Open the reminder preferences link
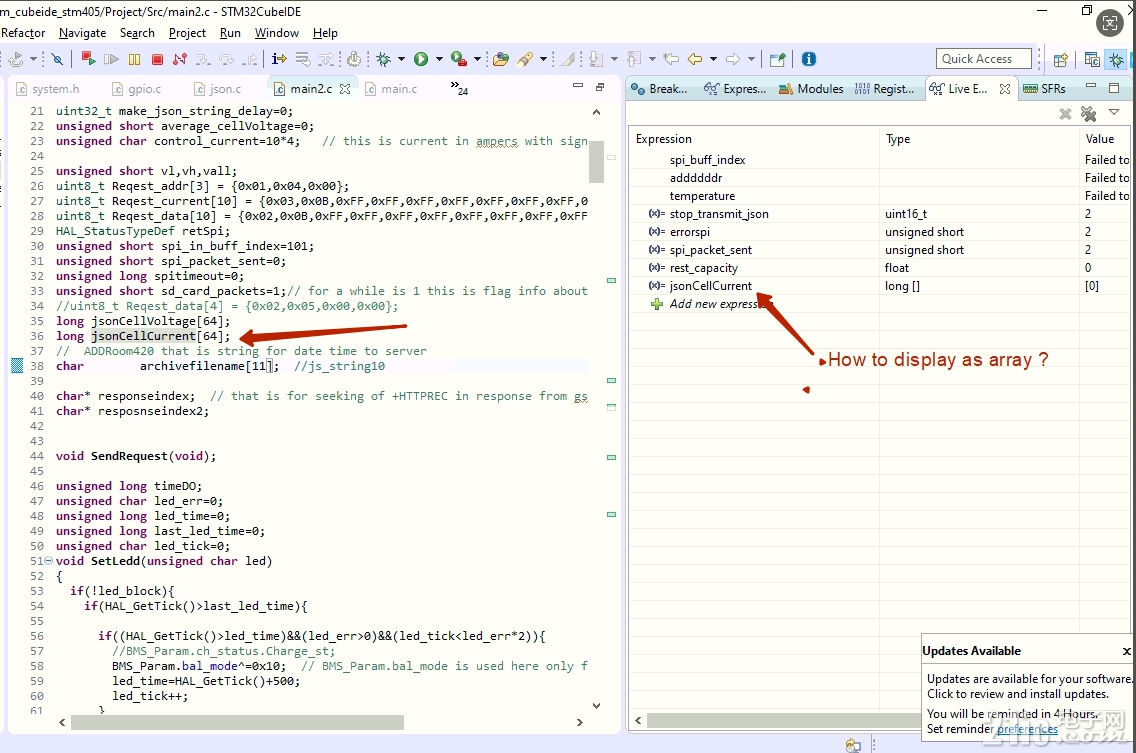This screenshot has height=753, width=1136. (1027, 729)
